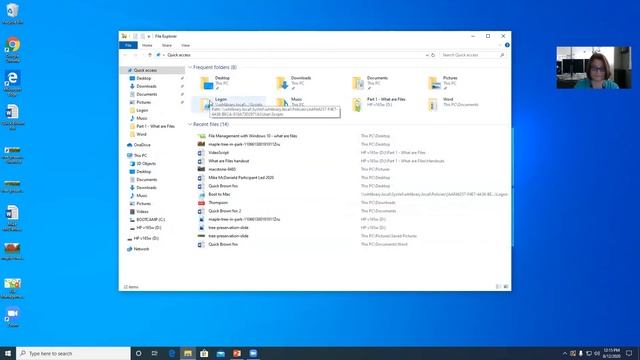Open address bar history dropdown
640x360 pixels.
click(x=427, y=55)
